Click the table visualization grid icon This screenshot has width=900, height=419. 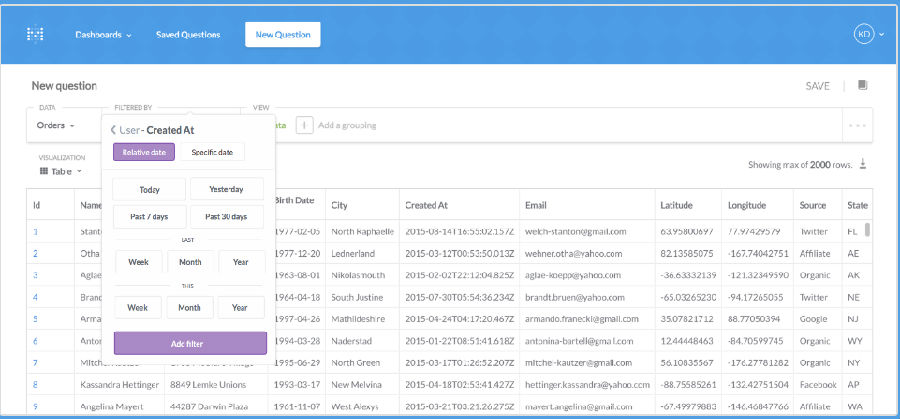pyautogui.click(x=44, y=171)
